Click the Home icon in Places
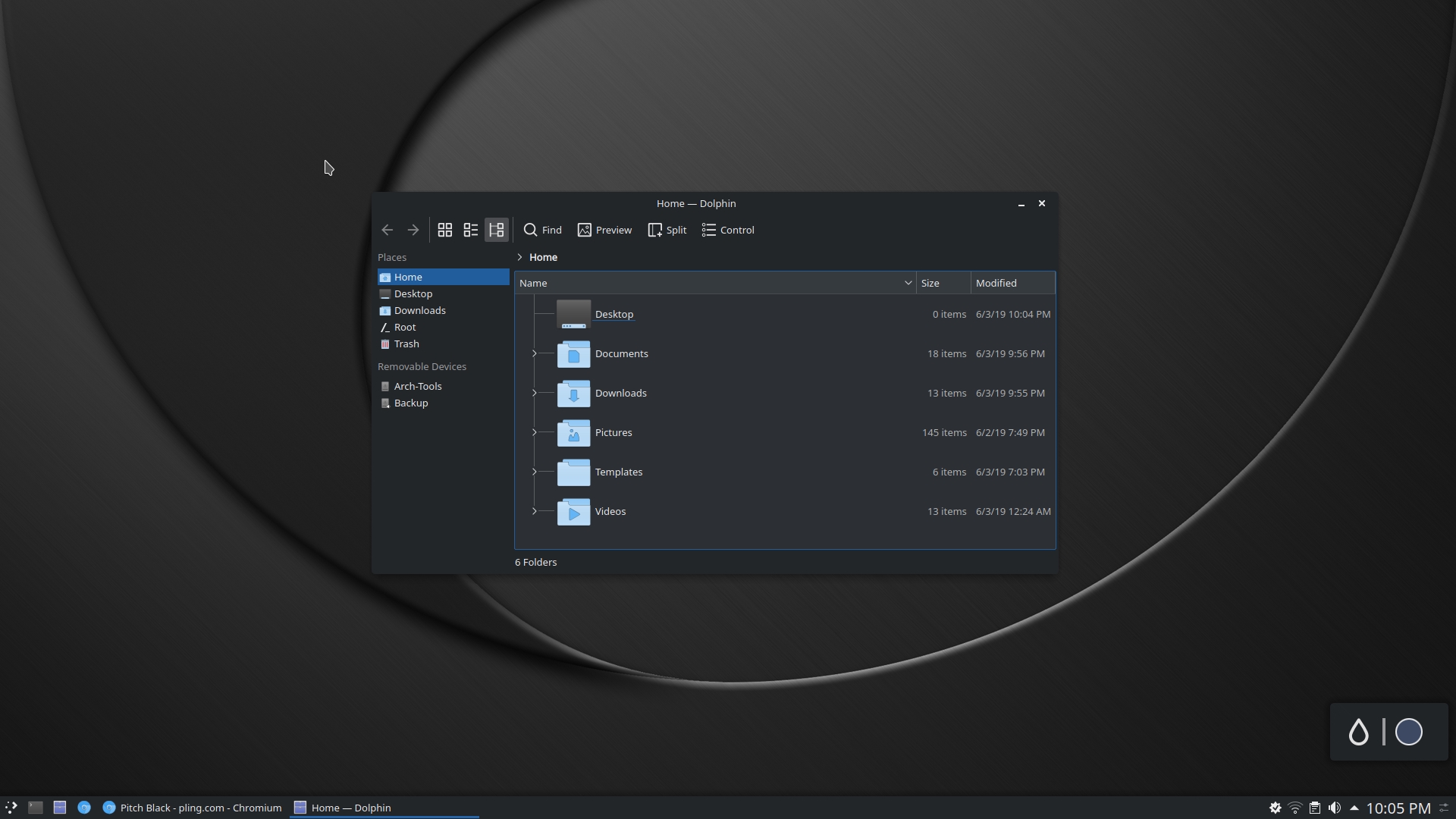 (x=385, y=278)
